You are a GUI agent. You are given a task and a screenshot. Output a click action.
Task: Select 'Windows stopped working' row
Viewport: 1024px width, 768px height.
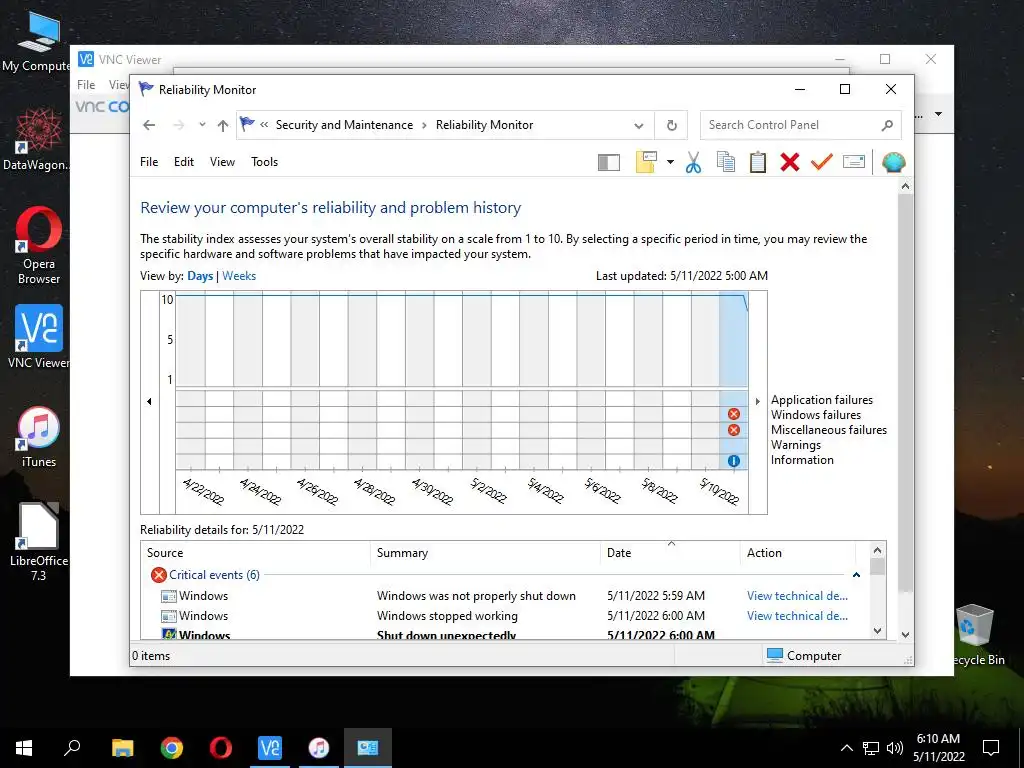pos(504,616)
